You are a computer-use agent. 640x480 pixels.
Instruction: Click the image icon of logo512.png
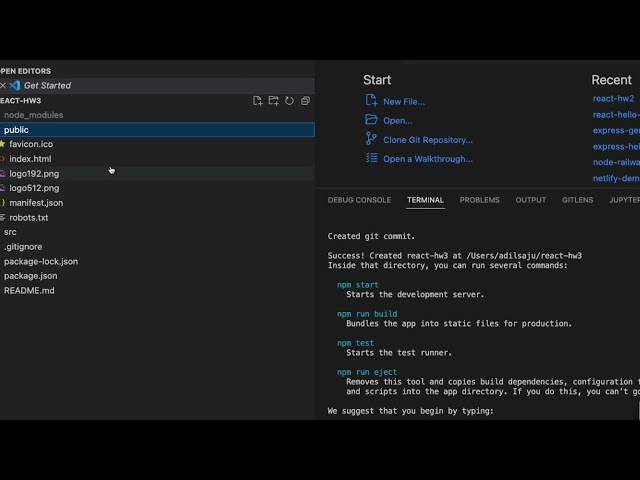click(x=2, y=188)
